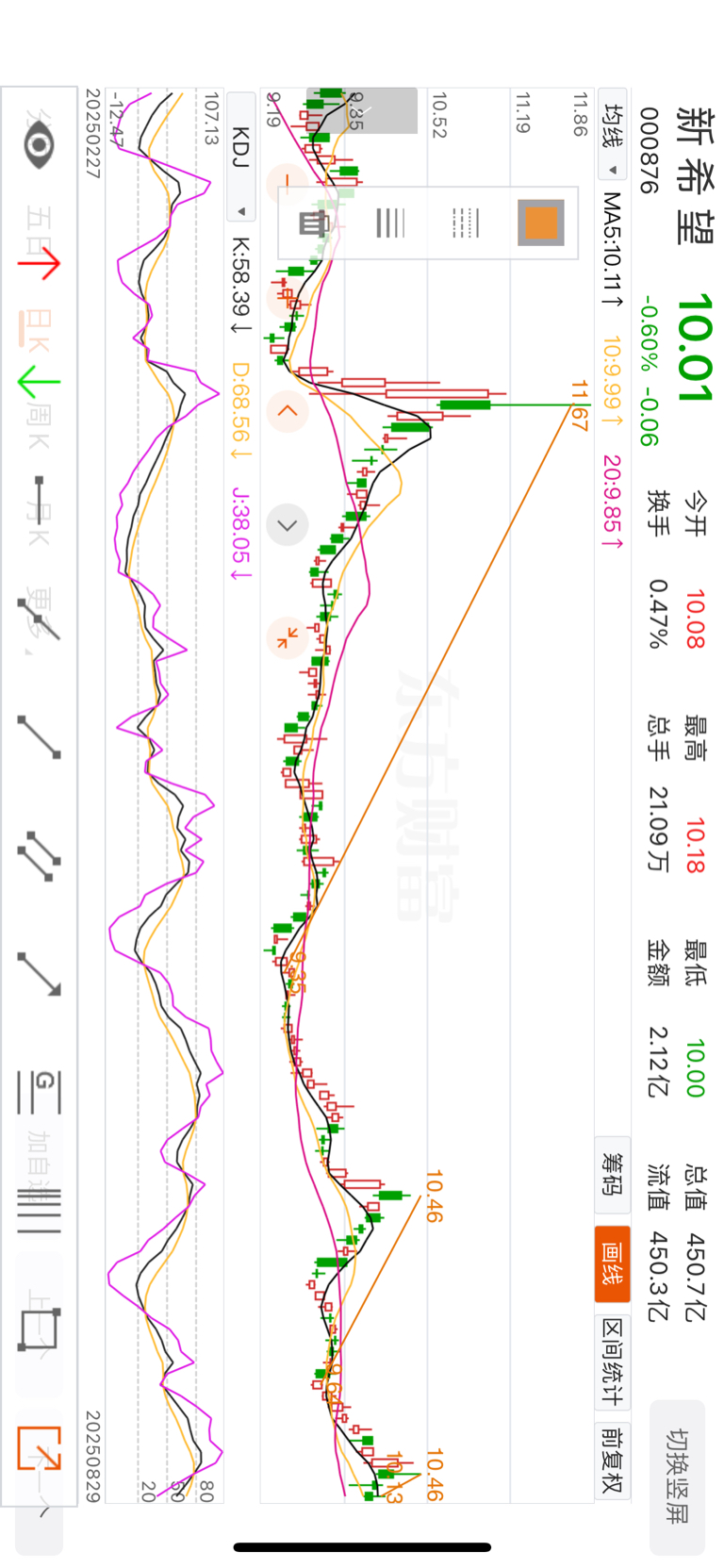This screenshot has width=724, height=1568.
Task: Pick the evenly spaced lines tool
Action: (x=39, y=1213)
